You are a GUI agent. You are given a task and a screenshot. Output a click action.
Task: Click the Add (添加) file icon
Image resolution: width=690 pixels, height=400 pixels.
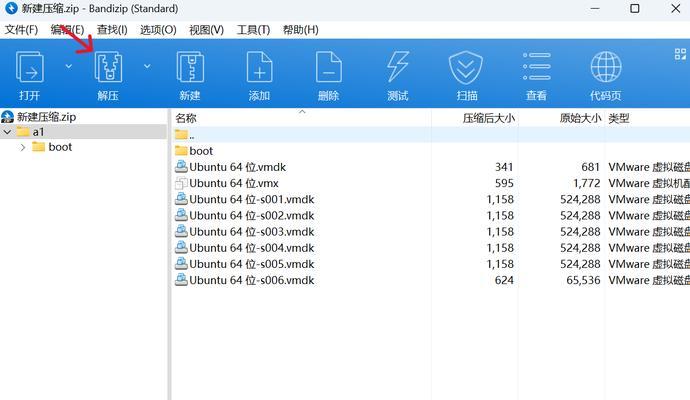[x=259, y=67]
